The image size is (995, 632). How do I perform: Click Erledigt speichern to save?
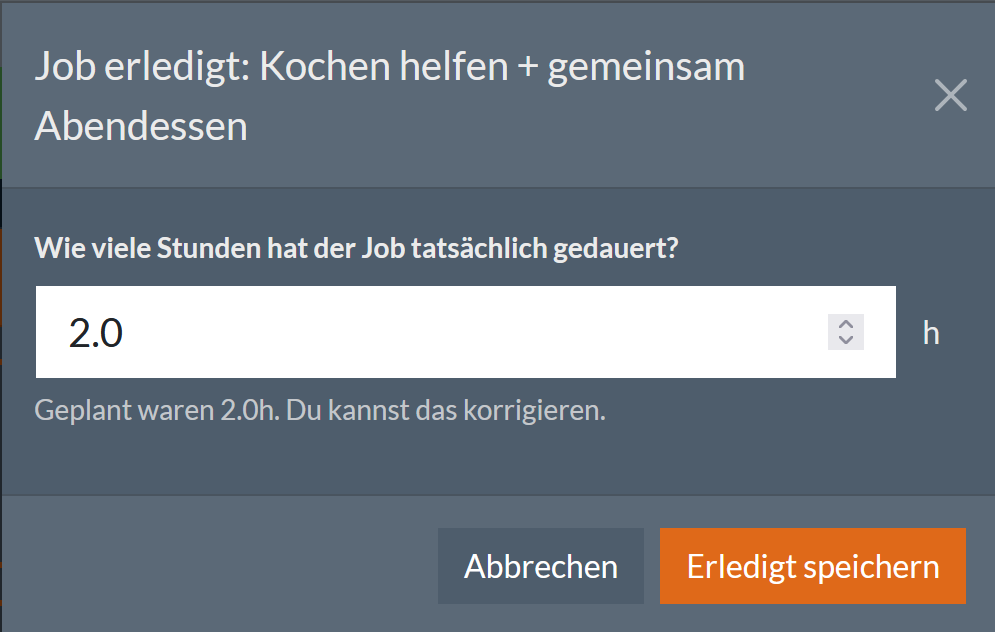click(812, 565)
